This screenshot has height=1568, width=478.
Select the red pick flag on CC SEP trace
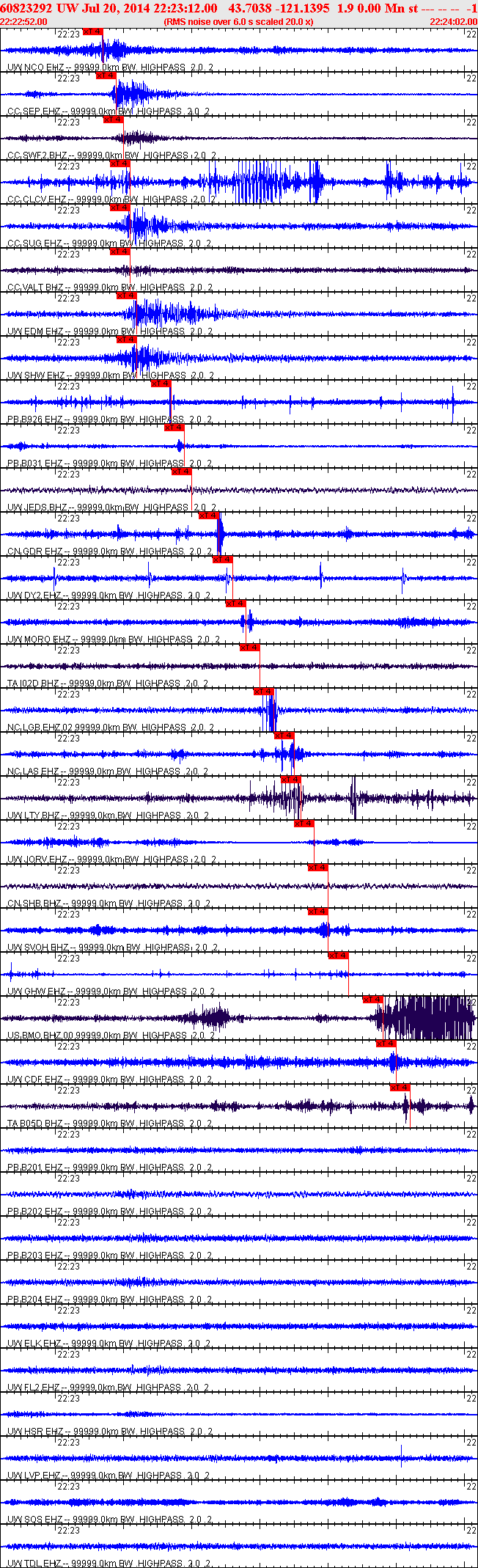106,76
